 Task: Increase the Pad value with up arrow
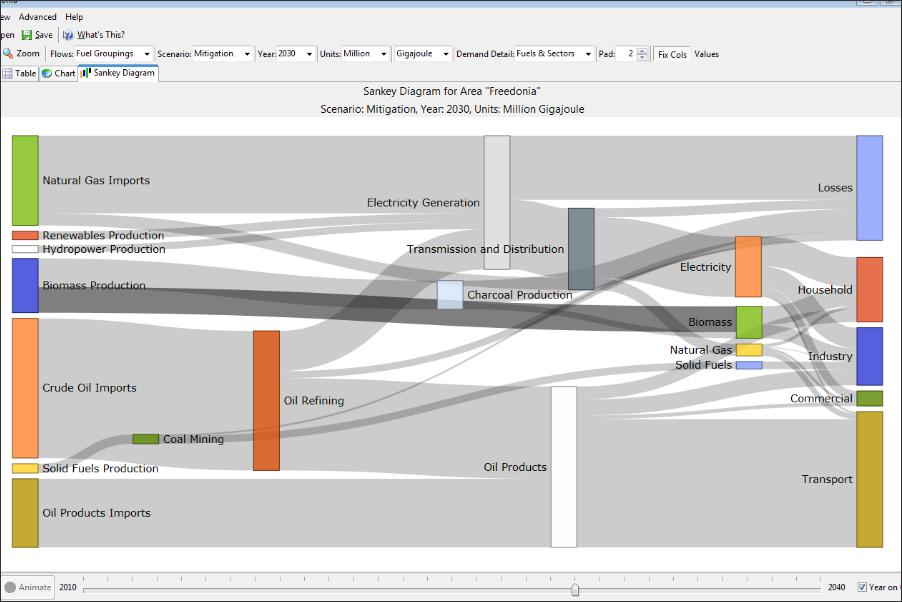click(x=643, y=50)
